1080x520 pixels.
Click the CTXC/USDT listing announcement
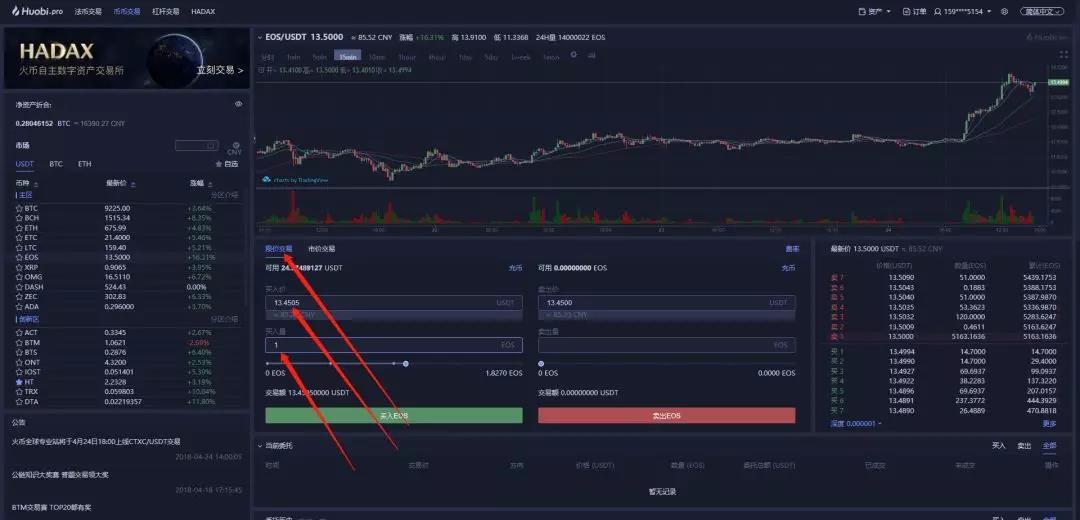[96, 441]
